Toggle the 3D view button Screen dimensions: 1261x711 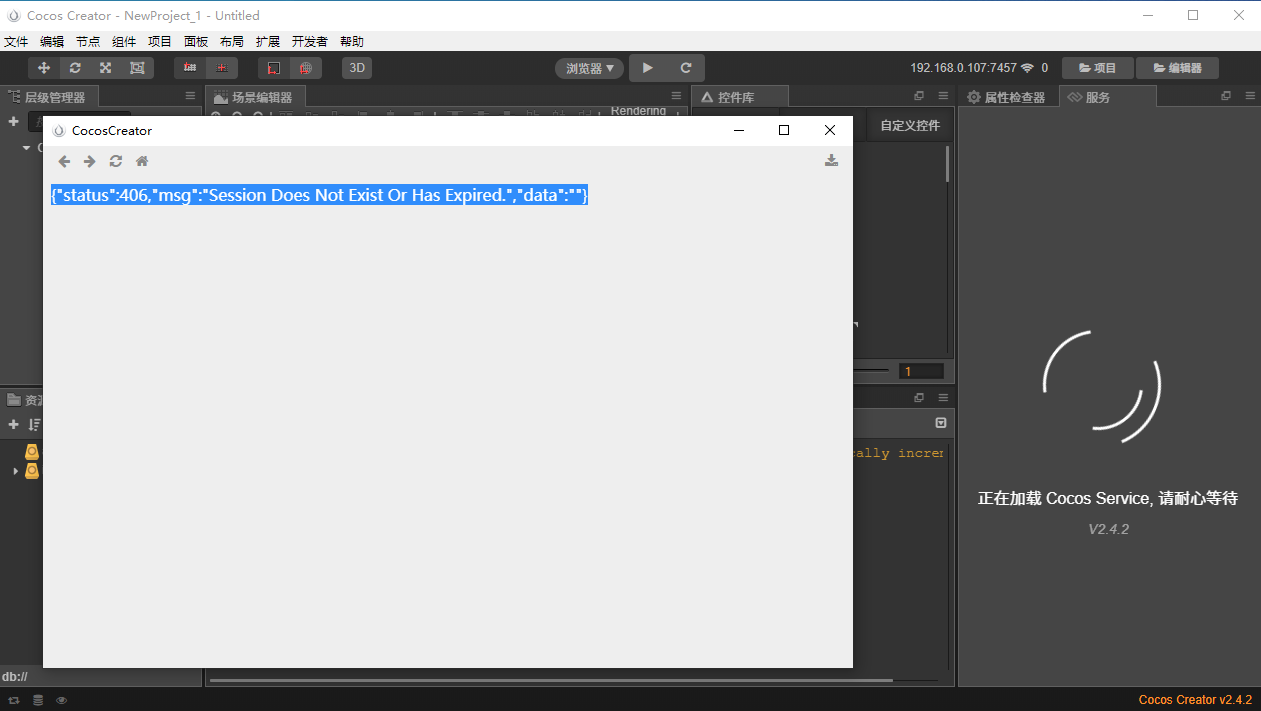[x=357, y=68]
